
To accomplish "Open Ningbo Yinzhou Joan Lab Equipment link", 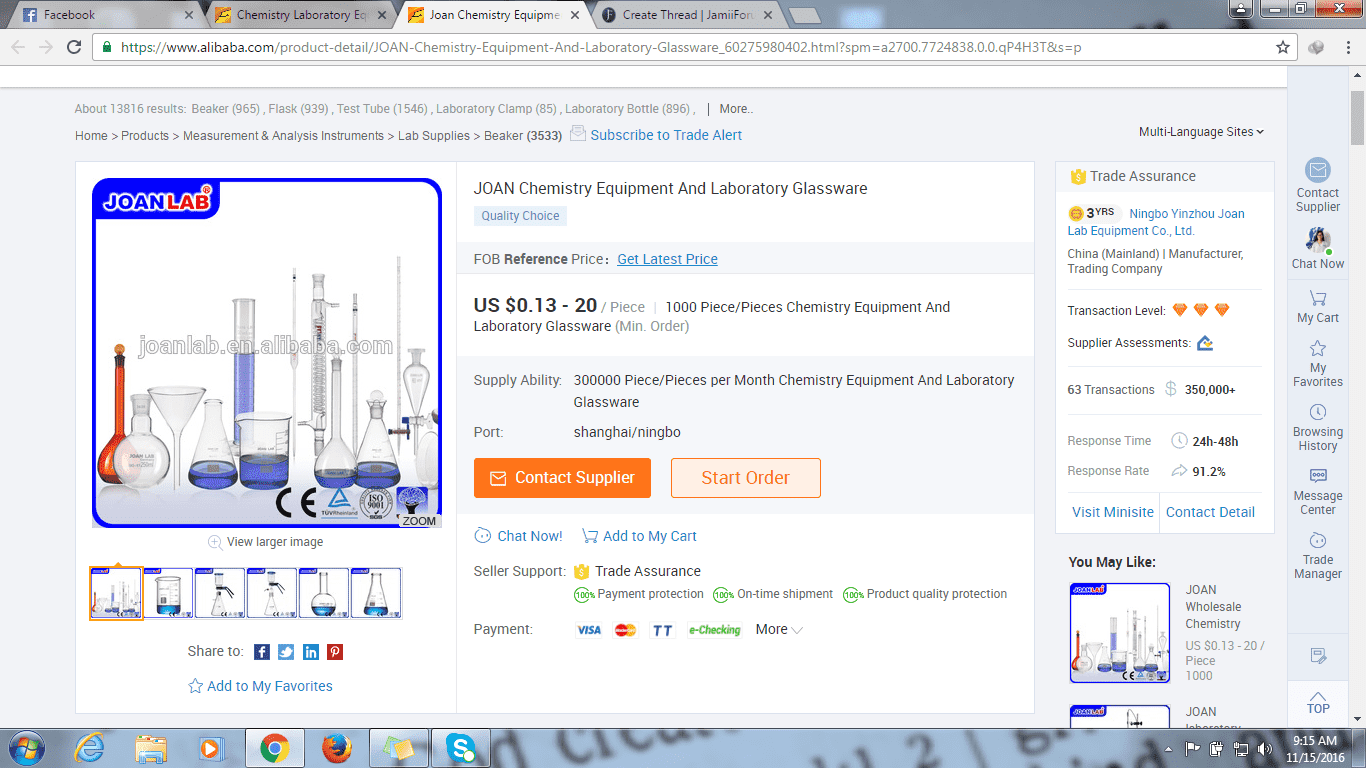I will (x=1156, y=222).
